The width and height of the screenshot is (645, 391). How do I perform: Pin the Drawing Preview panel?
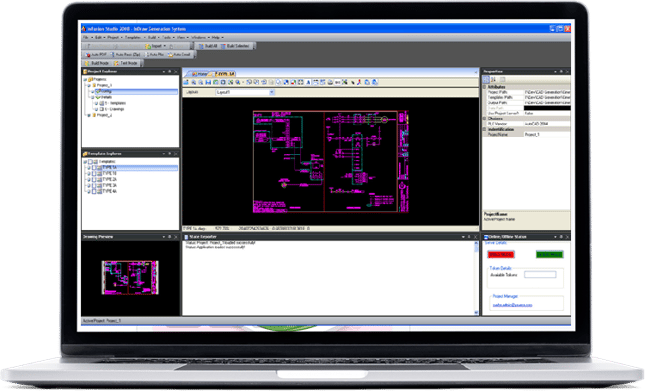169,237
